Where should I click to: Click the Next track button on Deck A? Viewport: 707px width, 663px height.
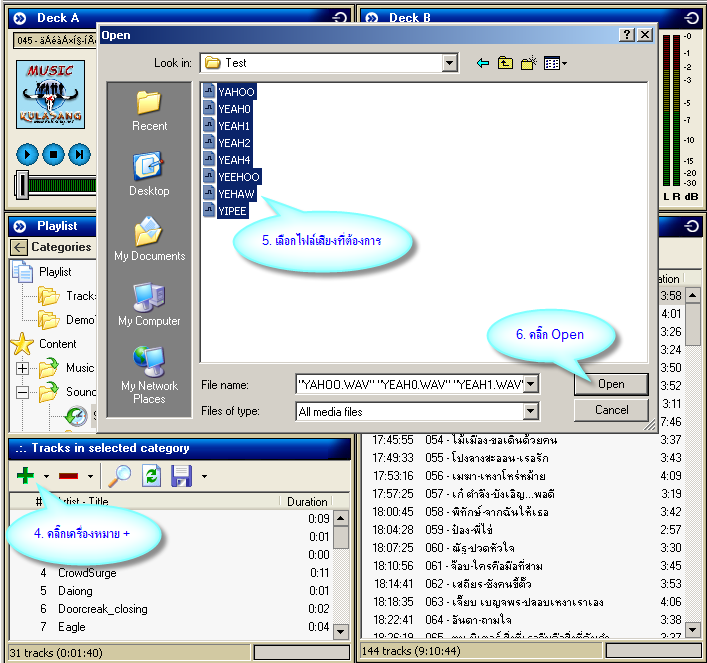(79, 155)
